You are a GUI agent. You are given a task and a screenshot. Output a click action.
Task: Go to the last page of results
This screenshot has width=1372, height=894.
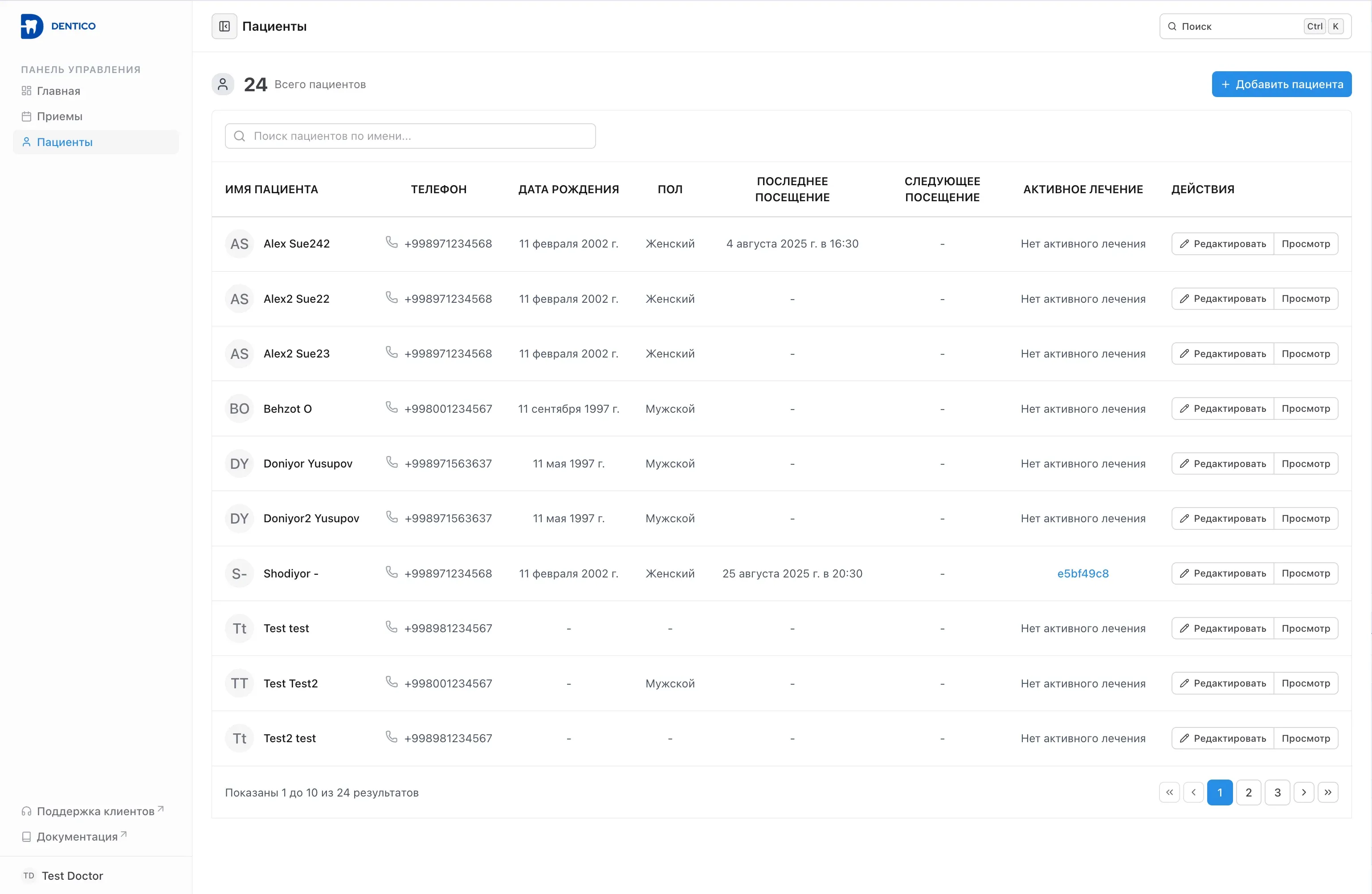pyautogui.click(x=1327, y=792)
